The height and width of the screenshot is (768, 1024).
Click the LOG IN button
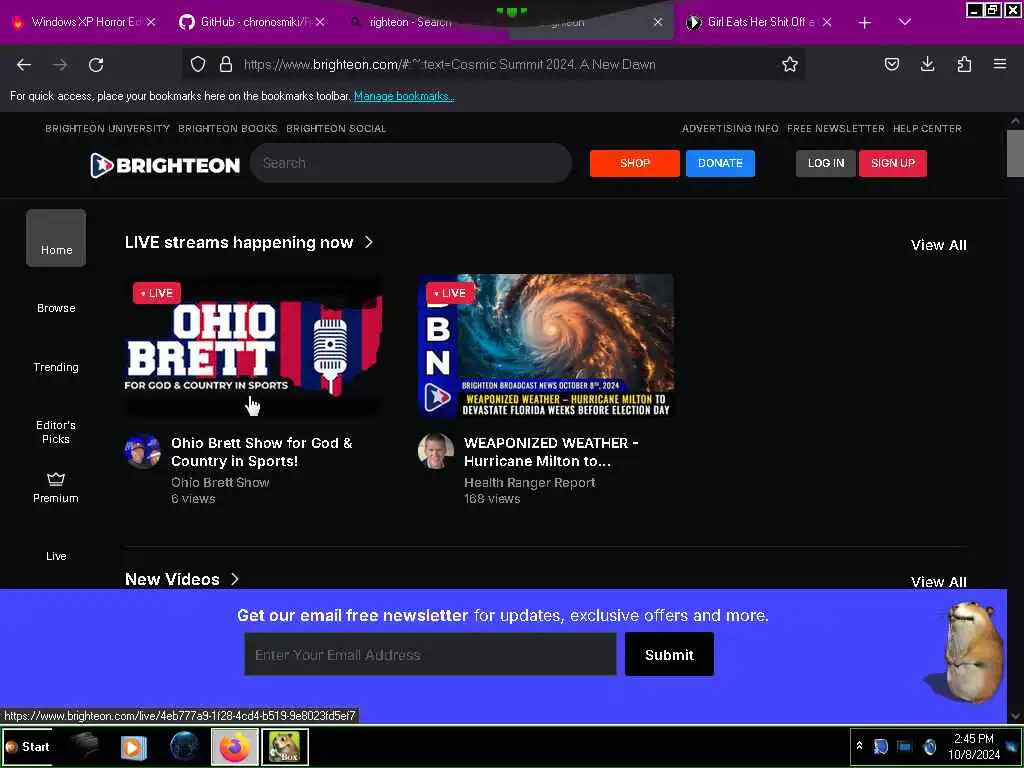825,163
